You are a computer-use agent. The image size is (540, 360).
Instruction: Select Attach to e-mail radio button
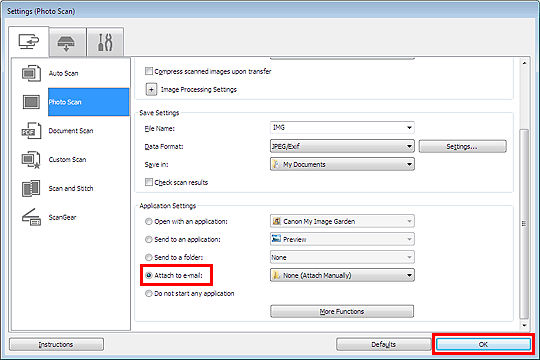click(148, 276)
